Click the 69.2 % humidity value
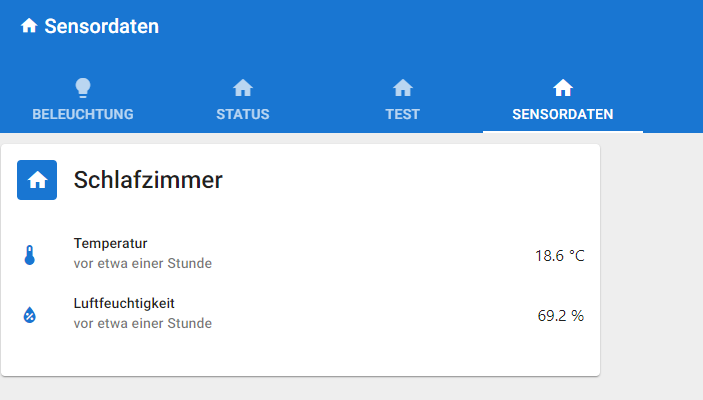 click(560, 316)
